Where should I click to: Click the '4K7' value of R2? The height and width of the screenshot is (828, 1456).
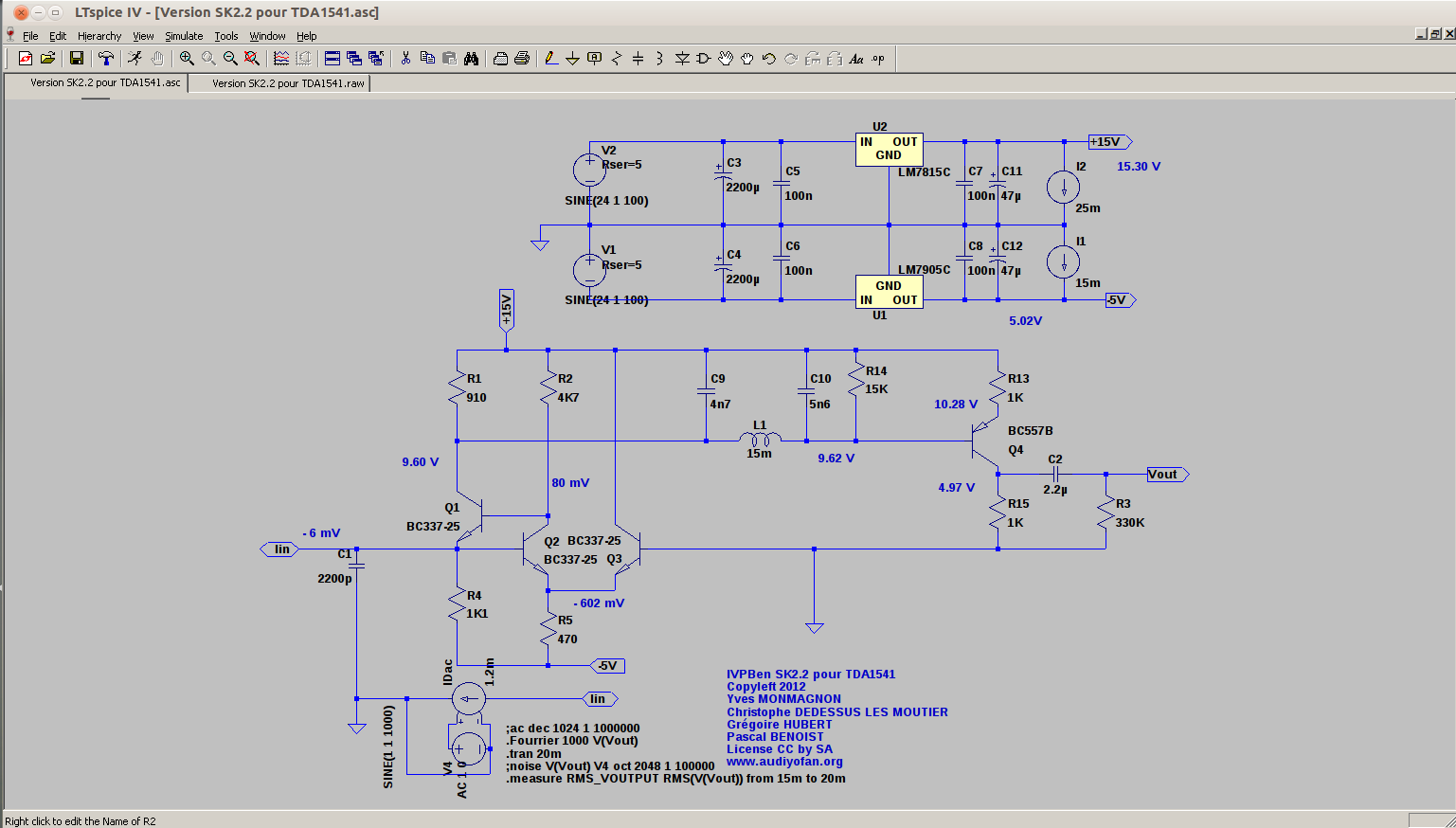[568, 398]
